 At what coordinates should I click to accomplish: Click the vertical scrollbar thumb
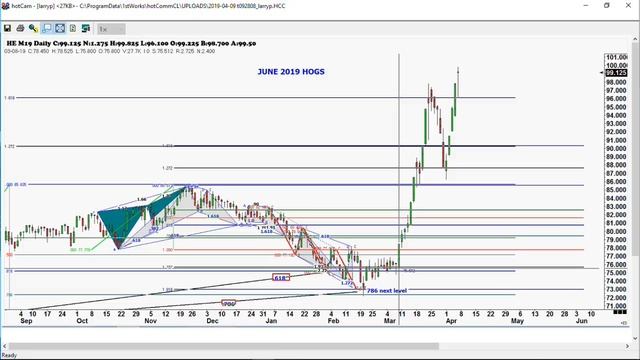click(x=636, y=150)
